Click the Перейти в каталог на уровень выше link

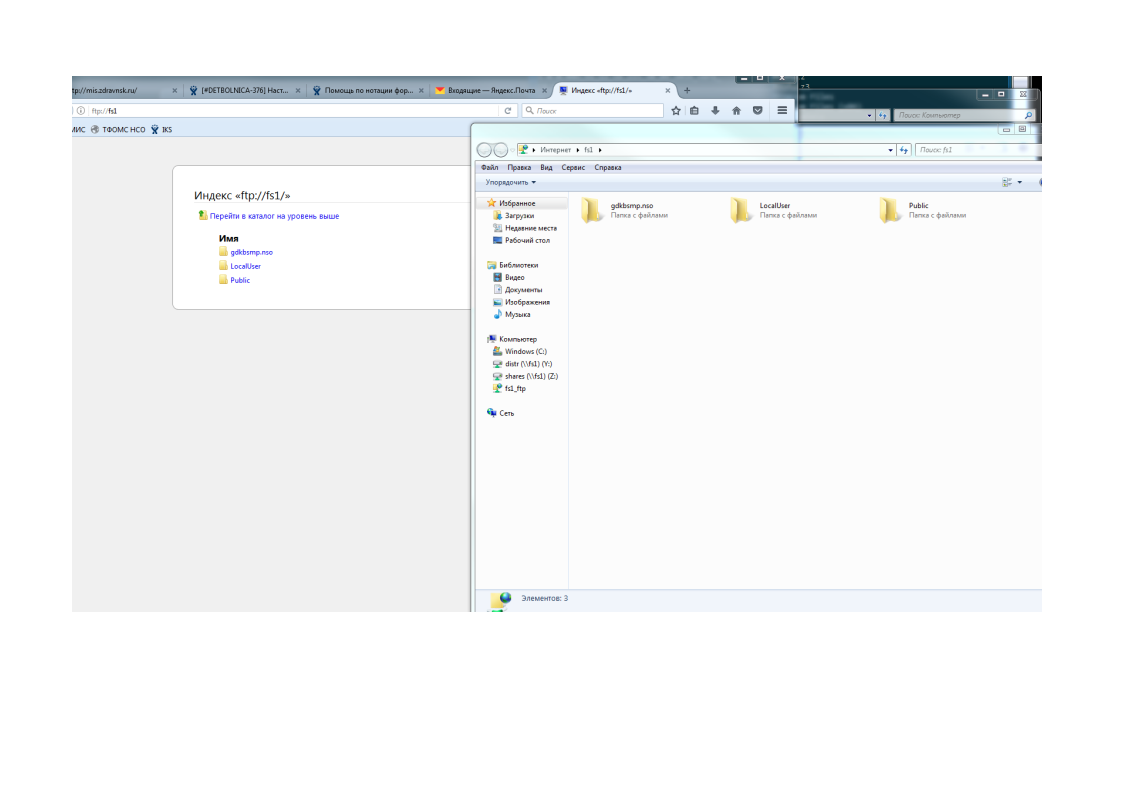click(x=274, y=216)
